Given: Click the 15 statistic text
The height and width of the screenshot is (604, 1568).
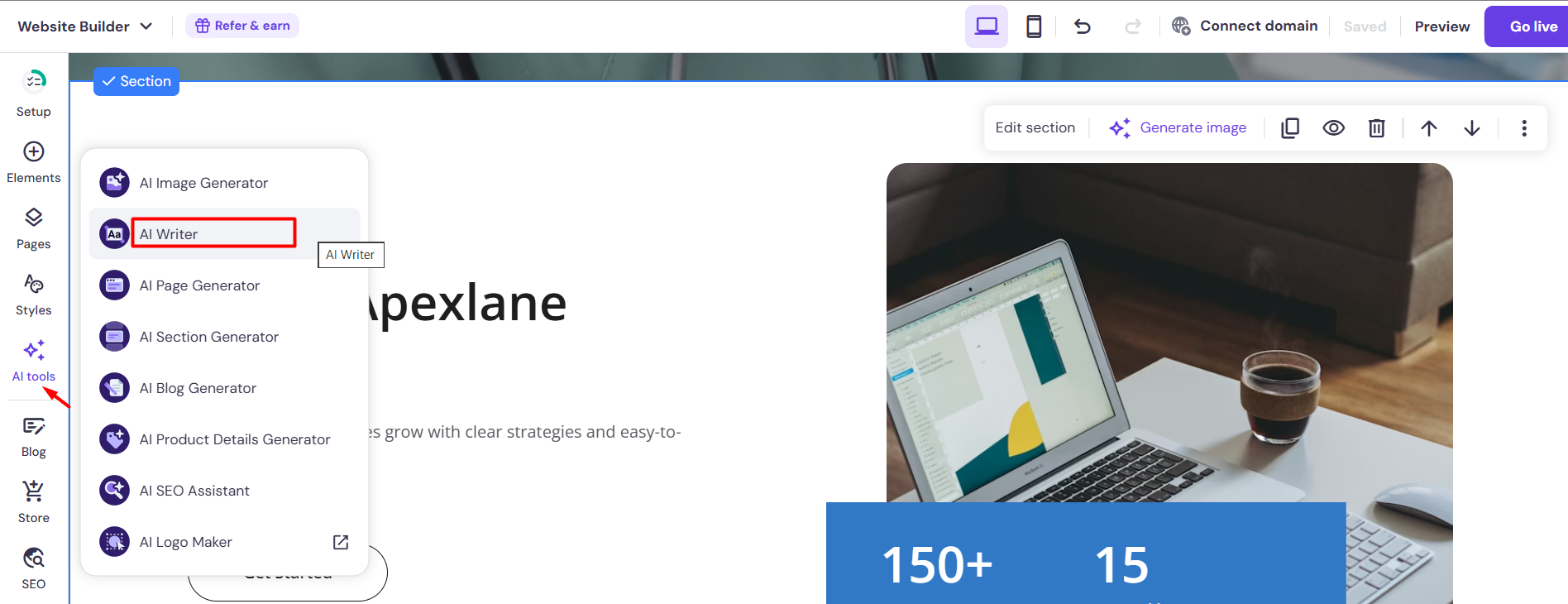Looking at the screenshot, I should click(x=1121, y=565).
